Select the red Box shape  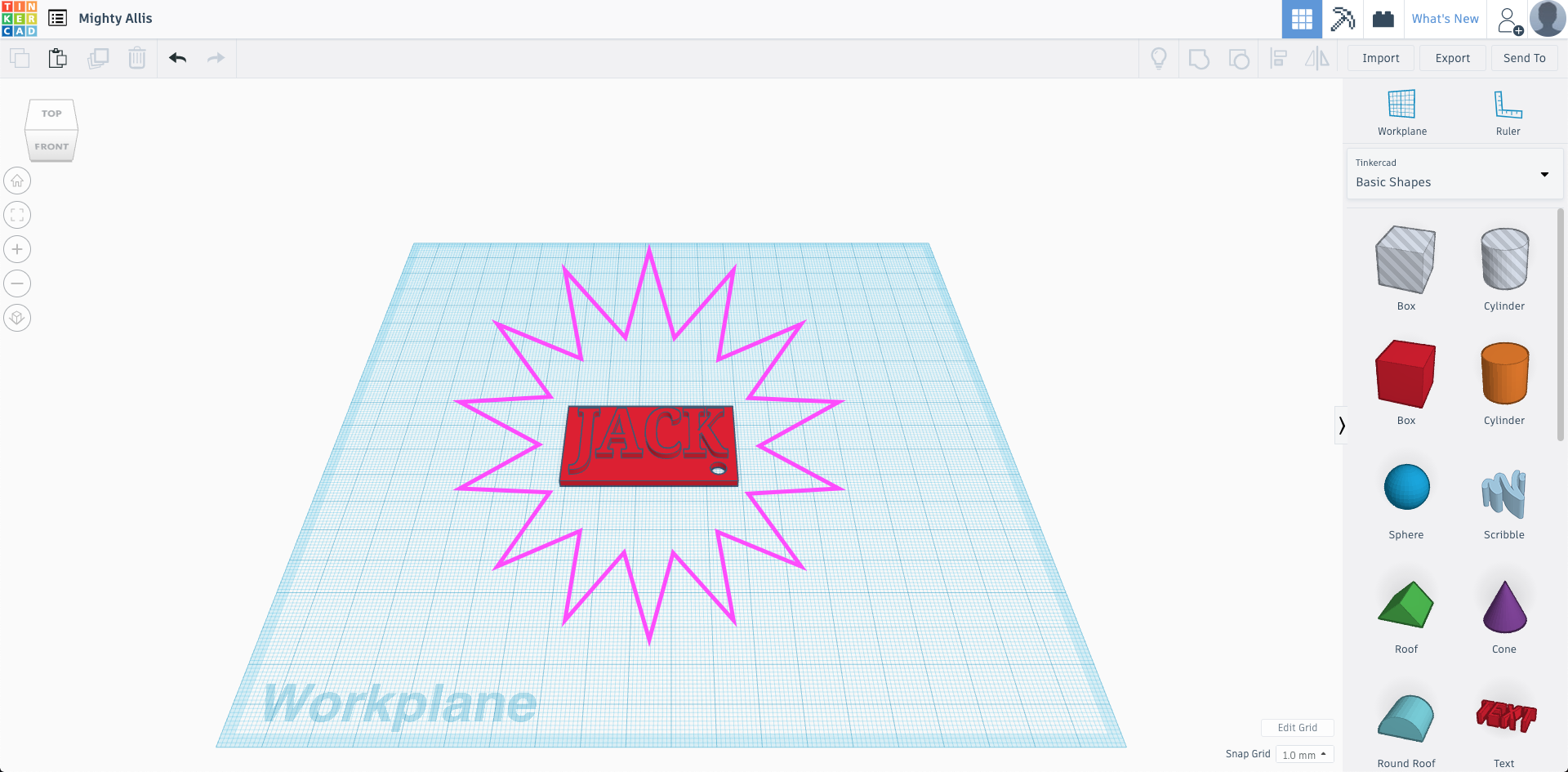point(1405,373)
